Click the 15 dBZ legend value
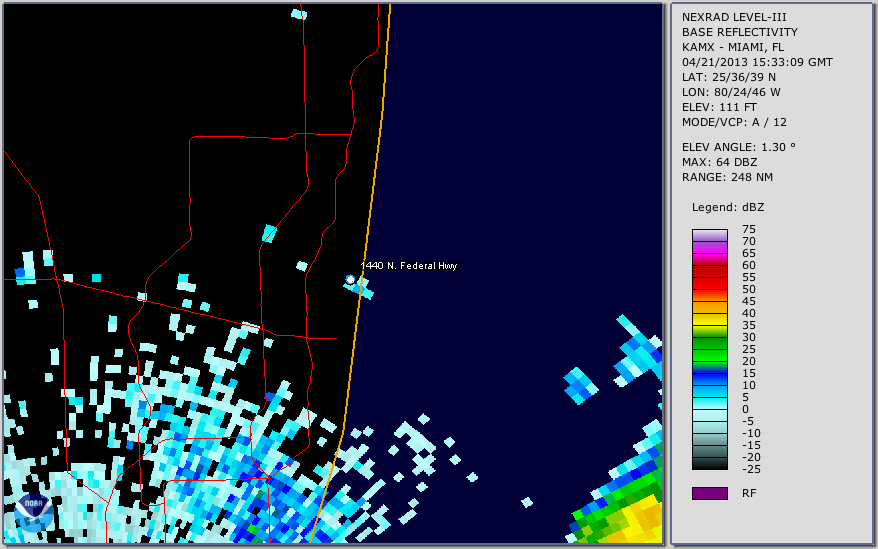 coord(749,373)
